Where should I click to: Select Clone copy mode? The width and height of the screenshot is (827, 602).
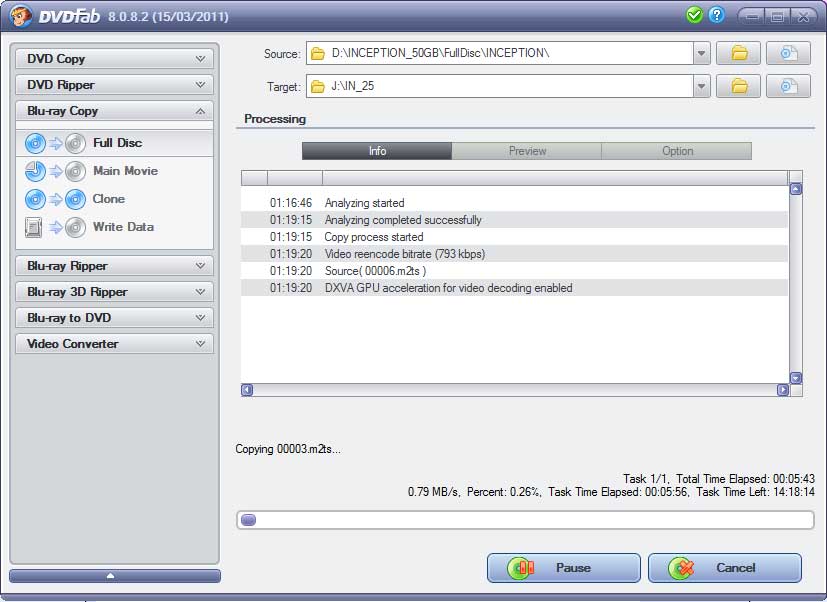coord(114,199)
